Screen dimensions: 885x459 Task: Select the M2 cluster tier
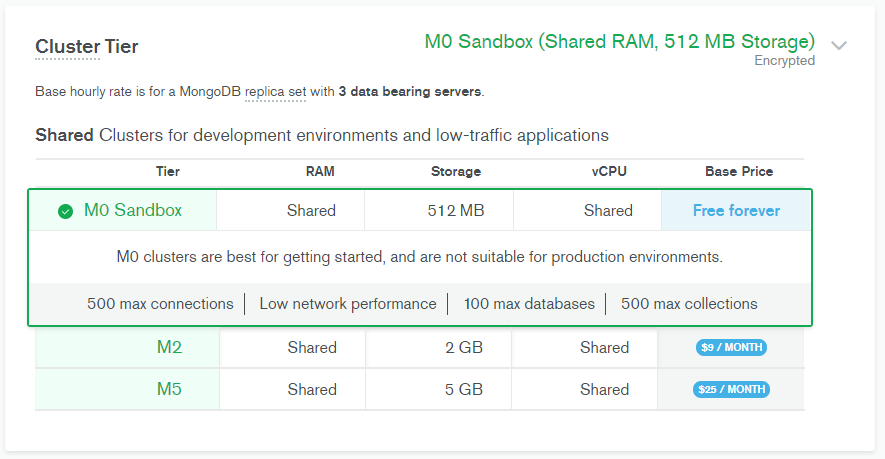169,348
